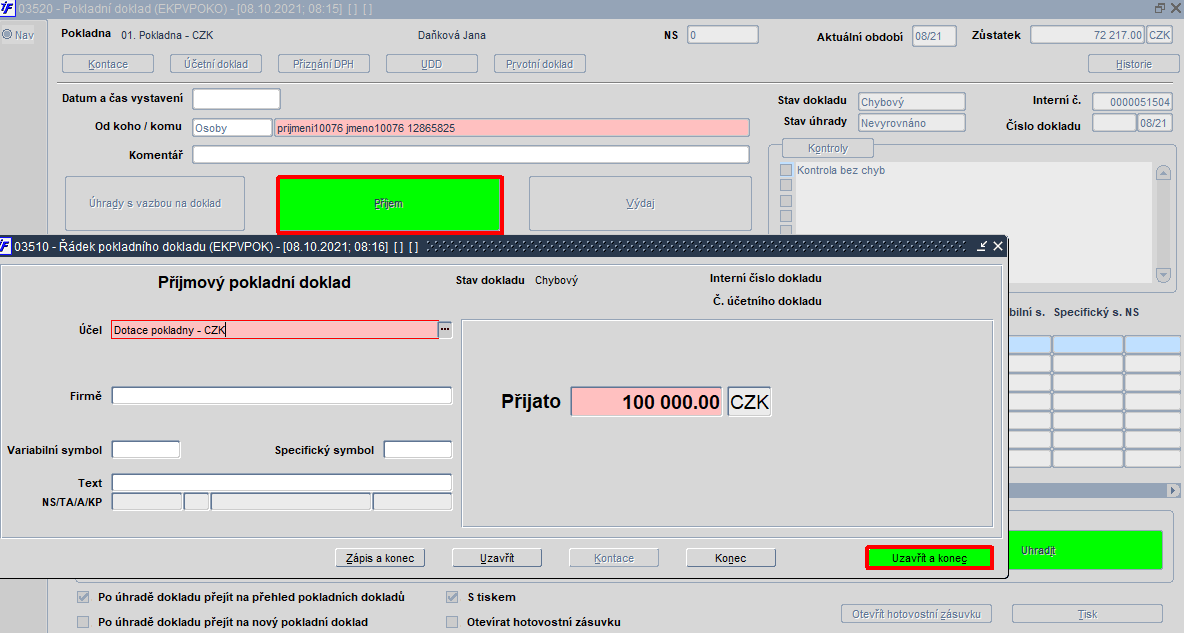Click the Stav dokladu field Chybový
1184x633 pixels.
[x=911, y=101]
